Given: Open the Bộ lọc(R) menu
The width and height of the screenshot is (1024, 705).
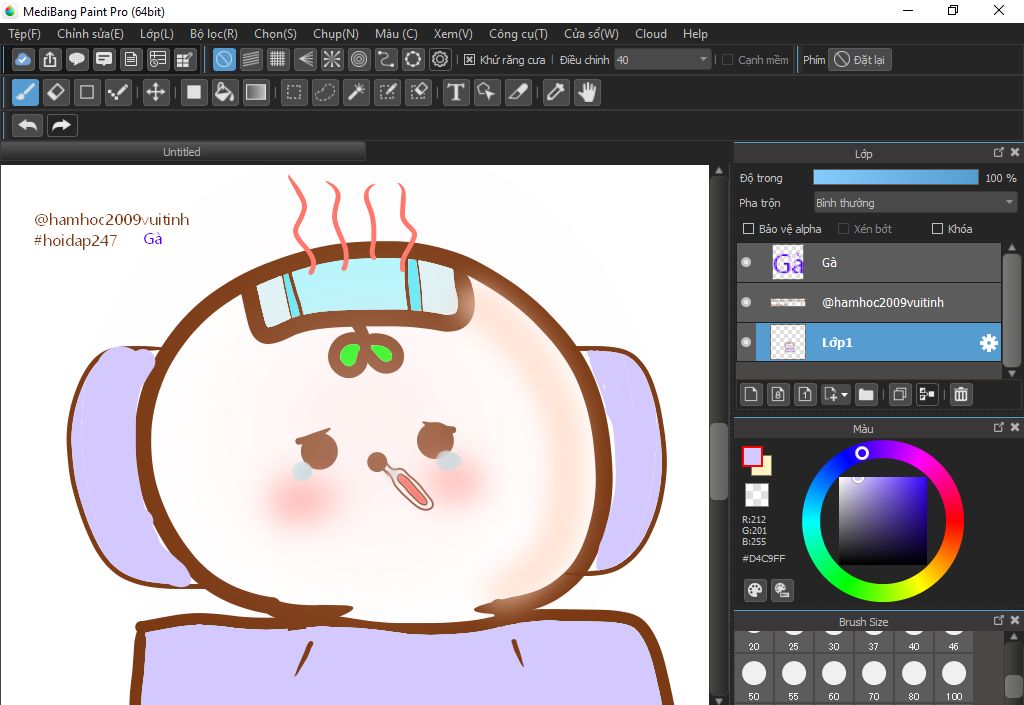Looking at the screenshot, I should pyautogui.click(x=214, y=34).
